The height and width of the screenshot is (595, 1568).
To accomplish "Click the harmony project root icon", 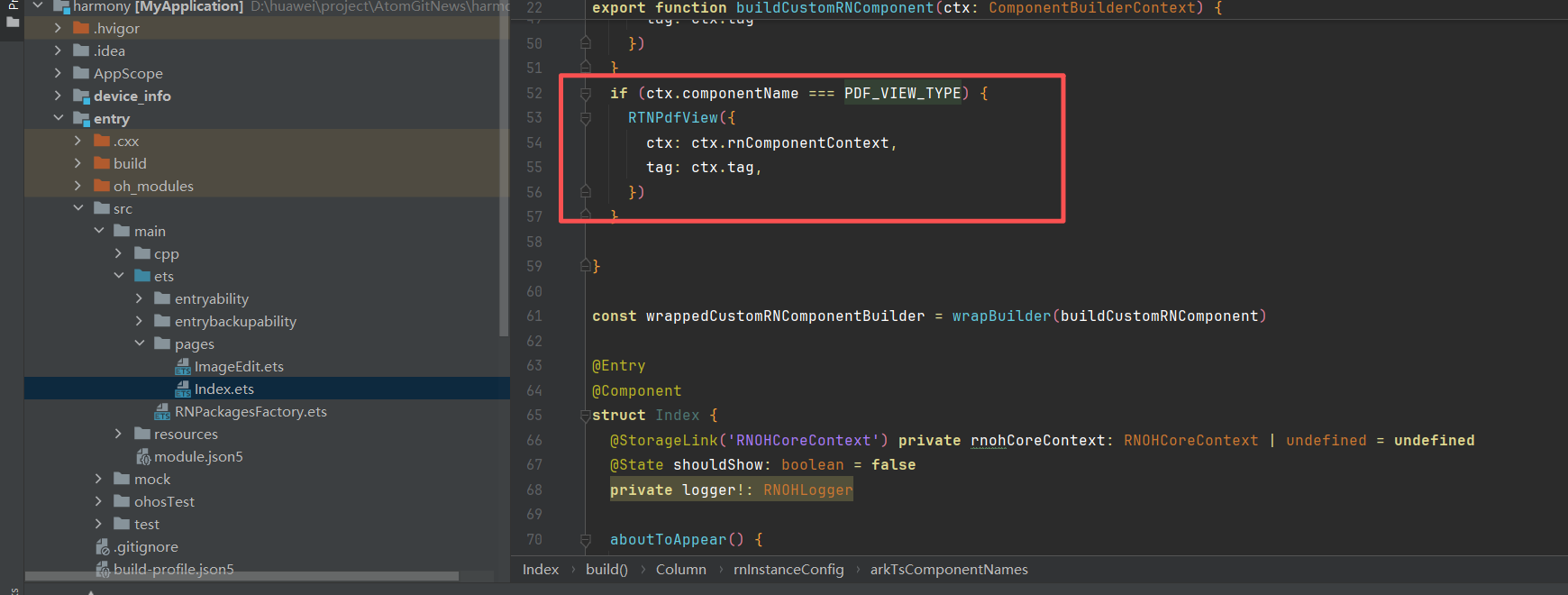I will pos(61,7).
